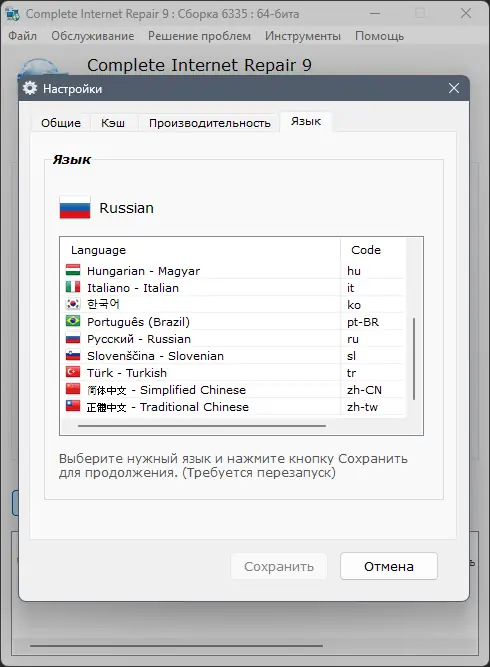Image resolution: width=490 pixels, height=667 pixels.
Task: Click the Slovenian flag icon
Action: (x=73, y=355)
